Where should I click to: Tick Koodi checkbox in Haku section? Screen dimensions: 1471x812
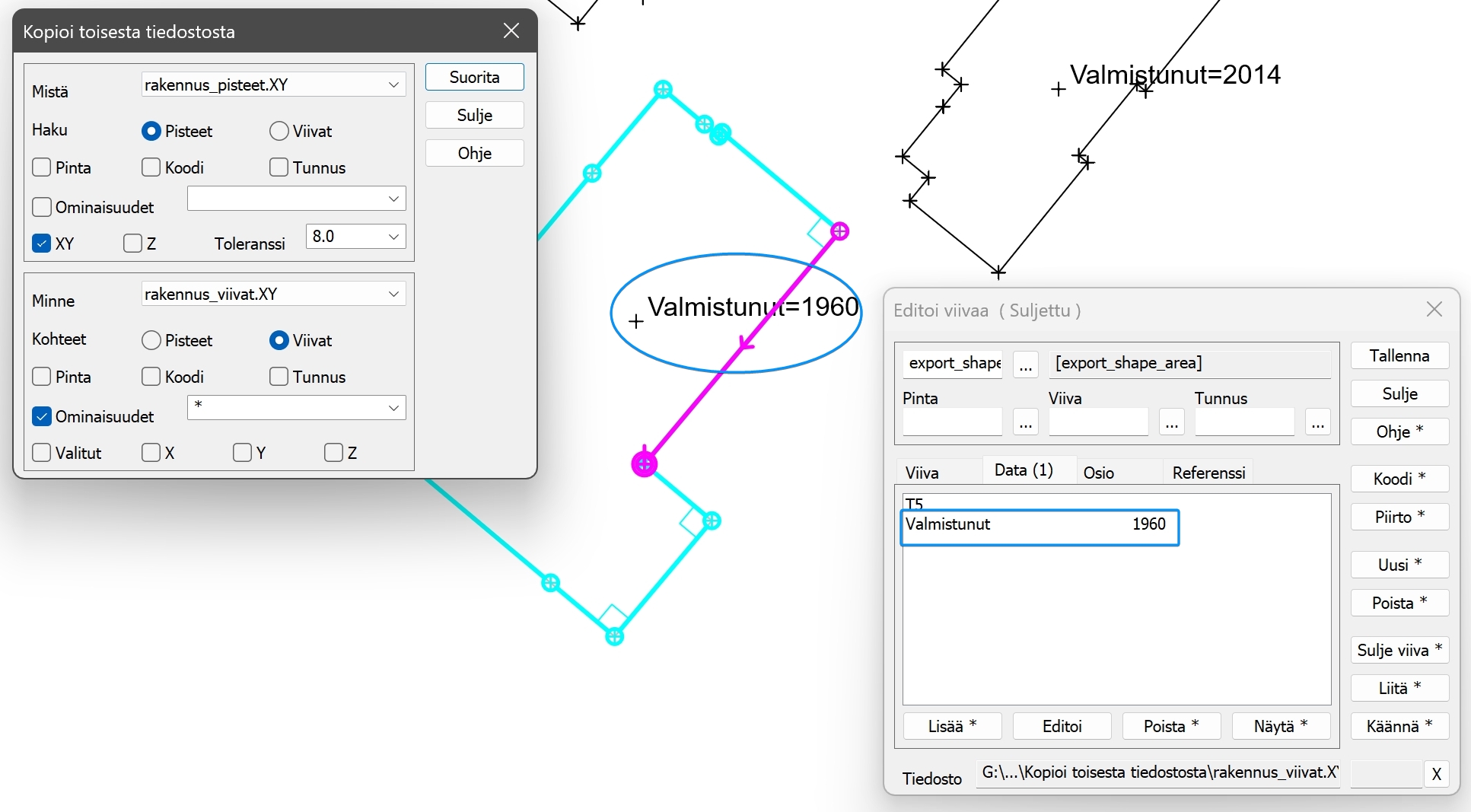point(151,167)
